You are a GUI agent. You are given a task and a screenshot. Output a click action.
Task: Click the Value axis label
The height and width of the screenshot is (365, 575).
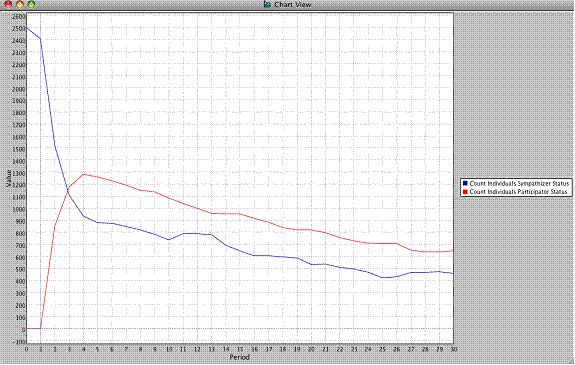(x=8, y=178)
